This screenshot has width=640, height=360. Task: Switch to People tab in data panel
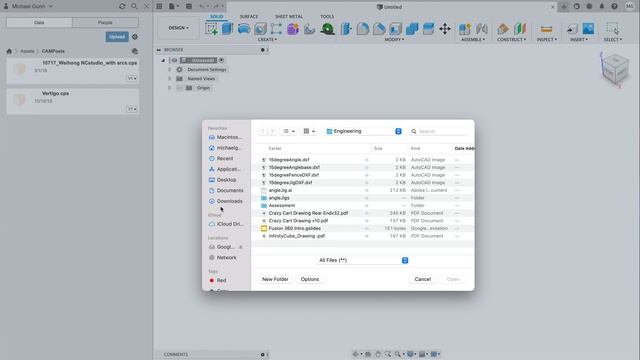click(x=105, y=22)
